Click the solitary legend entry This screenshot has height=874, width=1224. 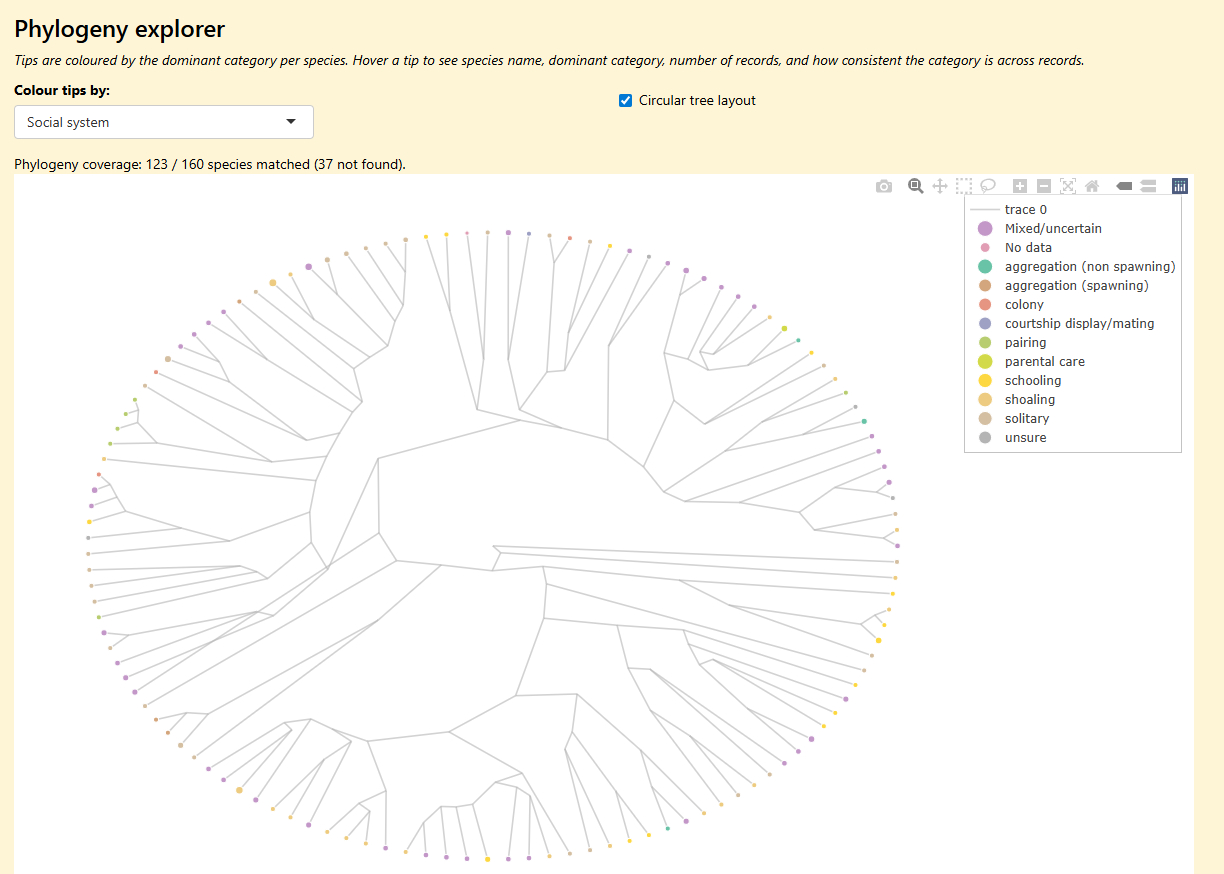pyautogui.click(x=1026, y=419)
